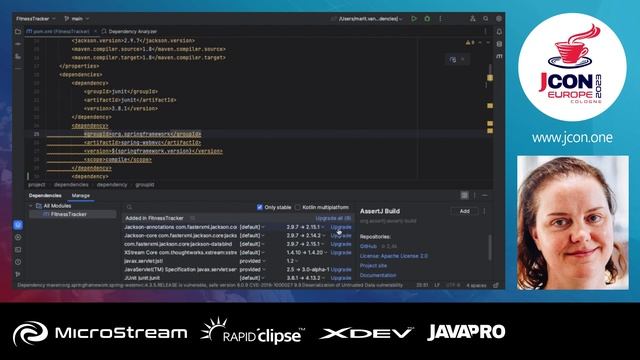Open the Project site link
Viewport: 640px width, 360px height.
coord(373,266)
